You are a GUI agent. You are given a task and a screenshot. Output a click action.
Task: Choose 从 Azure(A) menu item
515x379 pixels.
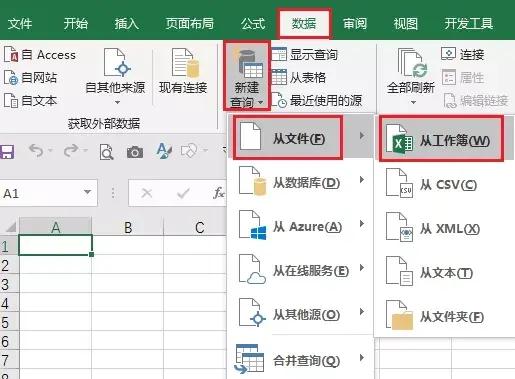coord(300,226)
